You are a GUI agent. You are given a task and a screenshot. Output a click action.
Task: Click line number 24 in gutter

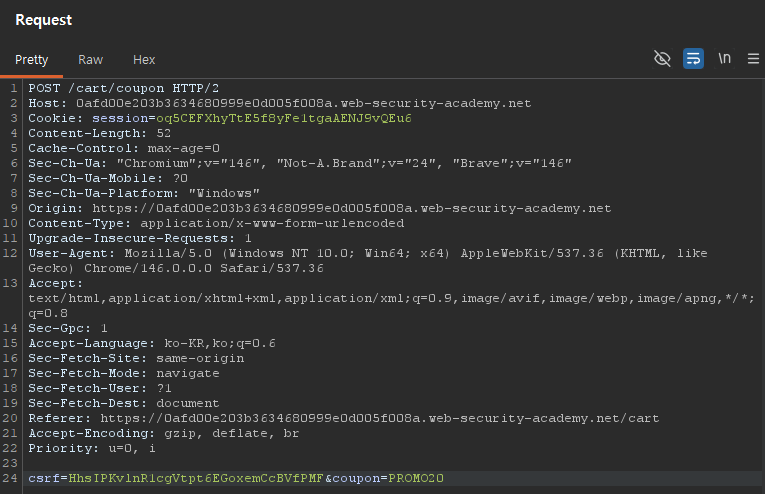pyautogui.click(x=13, y=479)
